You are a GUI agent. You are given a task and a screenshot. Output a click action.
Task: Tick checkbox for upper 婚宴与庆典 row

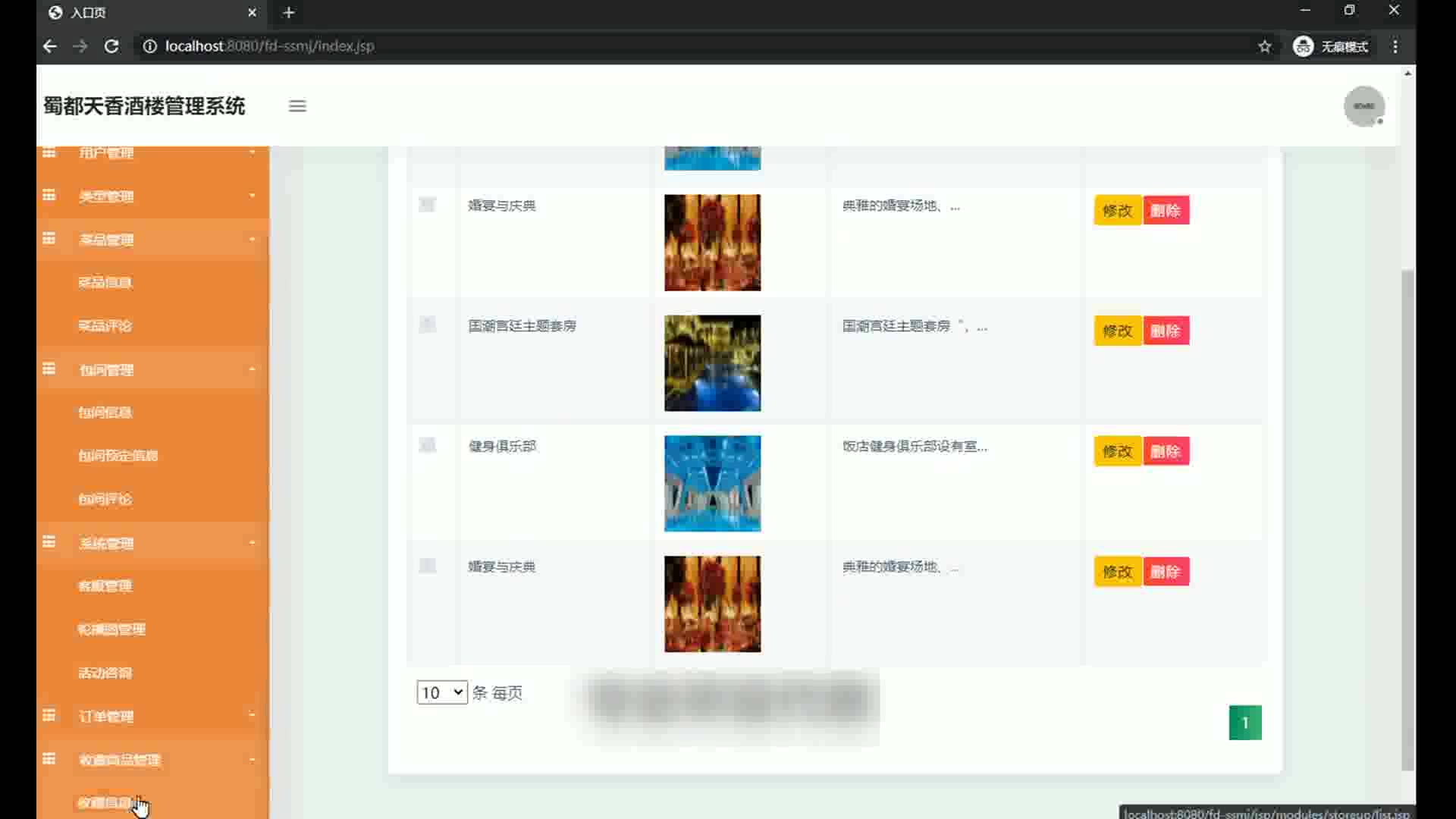428,205
